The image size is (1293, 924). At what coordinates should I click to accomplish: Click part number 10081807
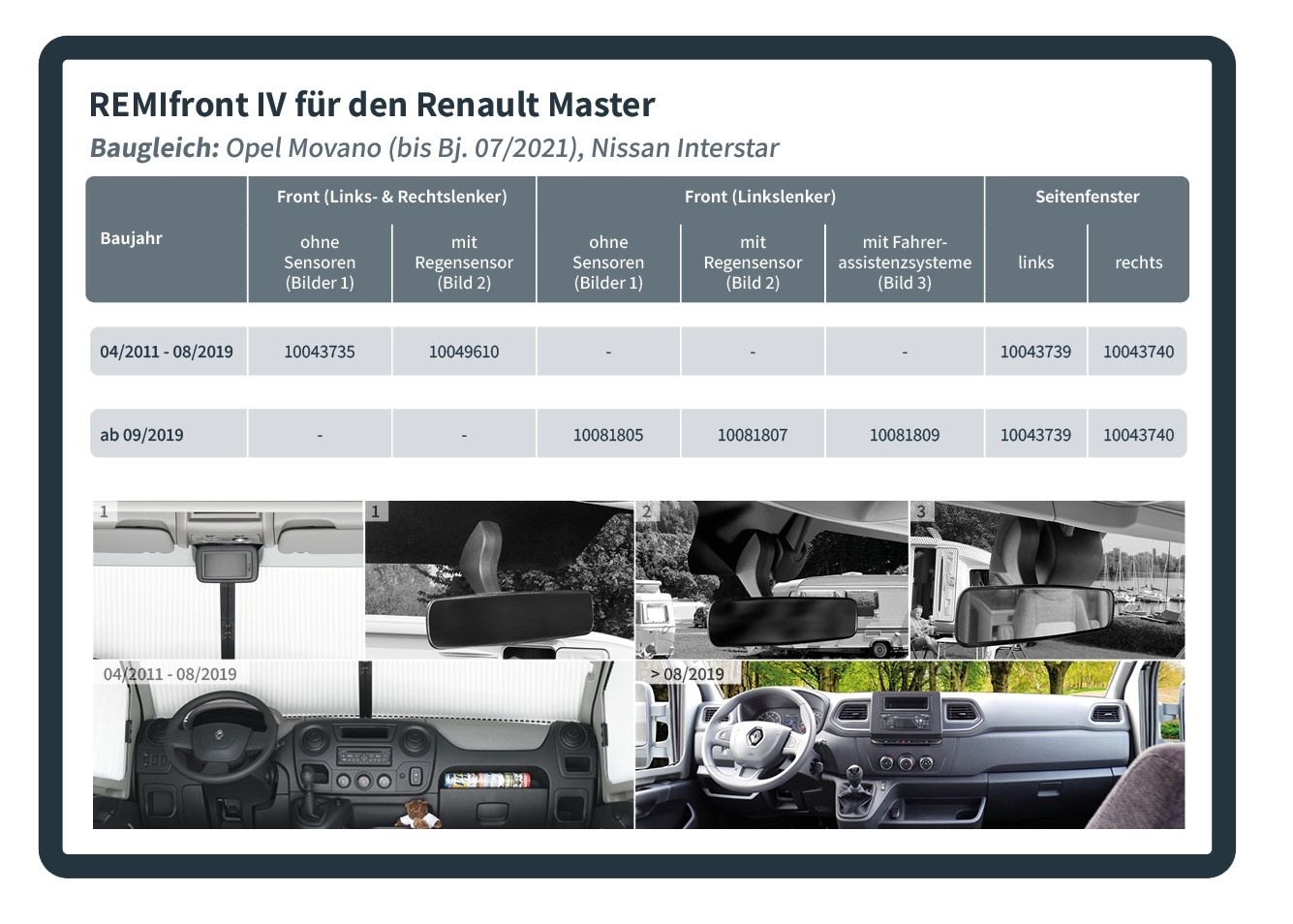754,433
